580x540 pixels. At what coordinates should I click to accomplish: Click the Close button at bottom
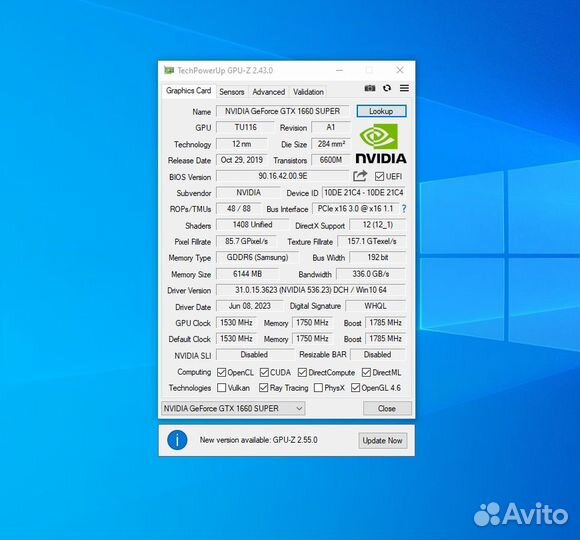(x=387, y=408)
